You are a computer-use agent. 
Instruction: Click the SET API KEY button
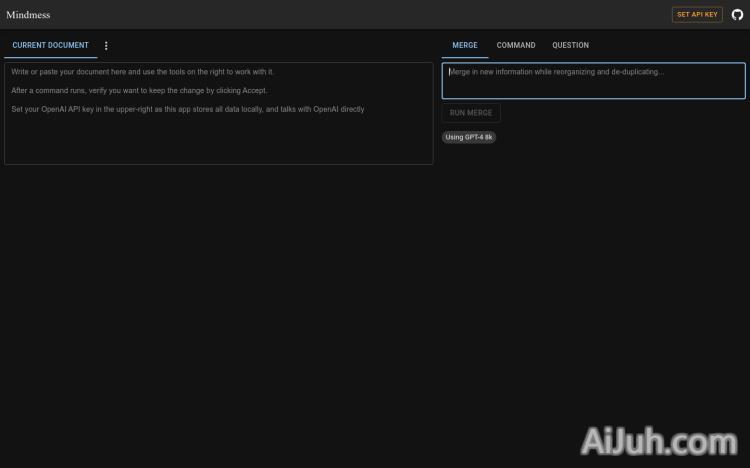(x=697, y=15)
